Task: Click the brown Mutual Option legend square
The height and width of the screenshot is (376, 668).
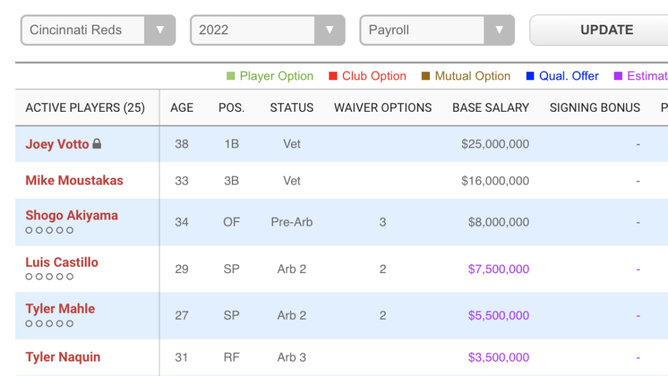Action: pyautogui.click(x=426, y=76)
